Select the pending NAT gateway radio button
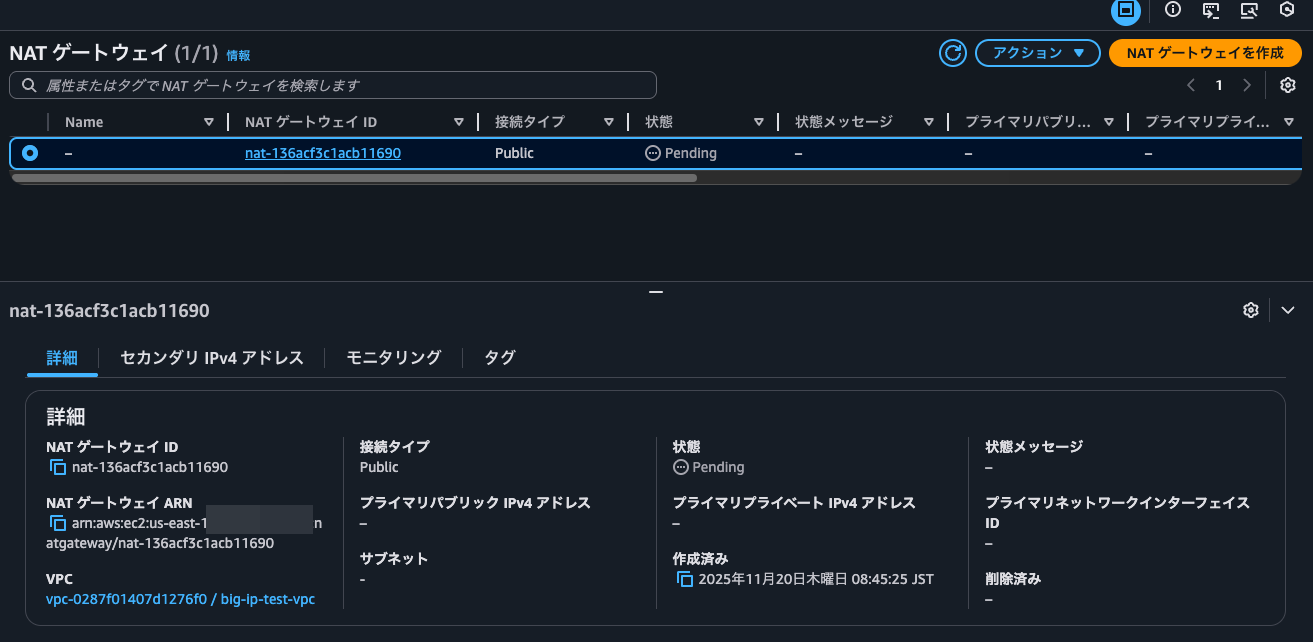This screenshot has height=642, width=1313. click(30, 152)
